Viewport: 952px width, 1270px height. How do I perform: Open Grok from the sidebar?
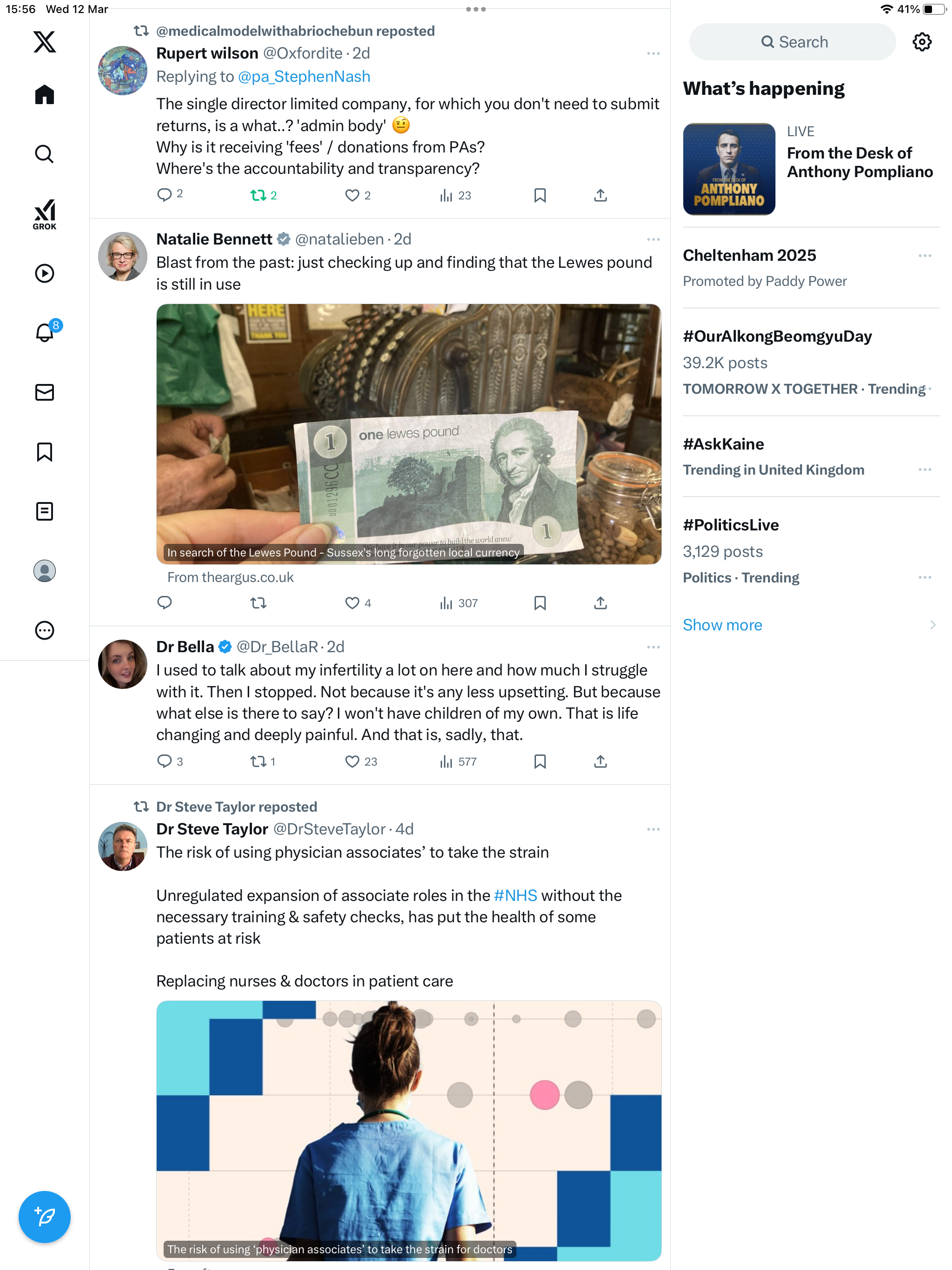[x=44, y=214]
